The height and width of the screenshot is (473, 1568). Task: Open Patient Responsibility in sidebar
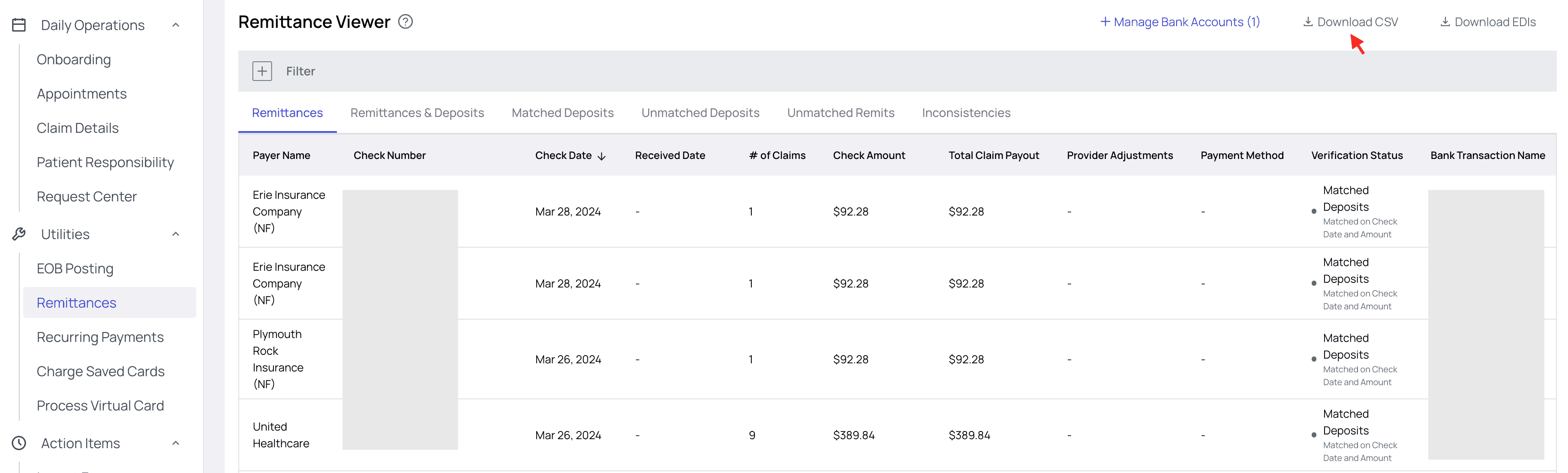coord(105,162)
